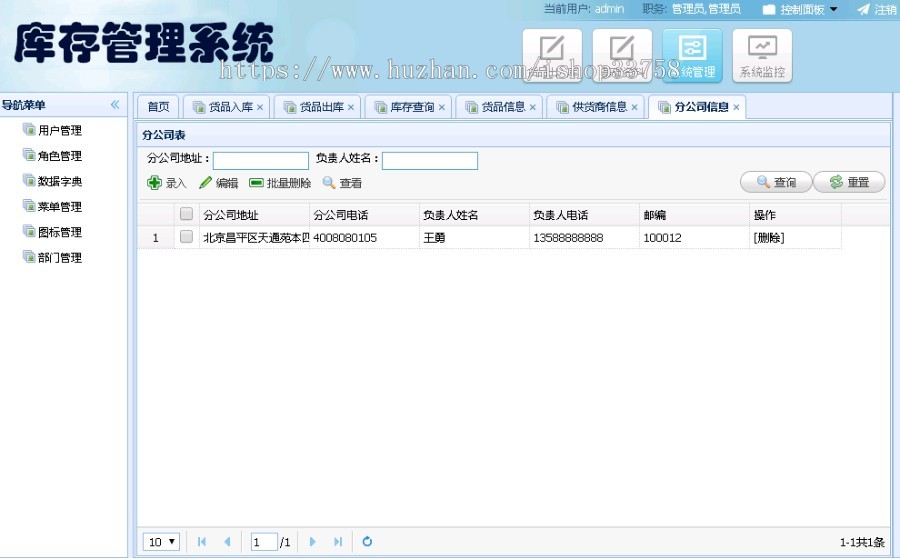Screen dimensions: 900x559
Task: Click the 1-1共1条 record count text
Action: point(862,542)
